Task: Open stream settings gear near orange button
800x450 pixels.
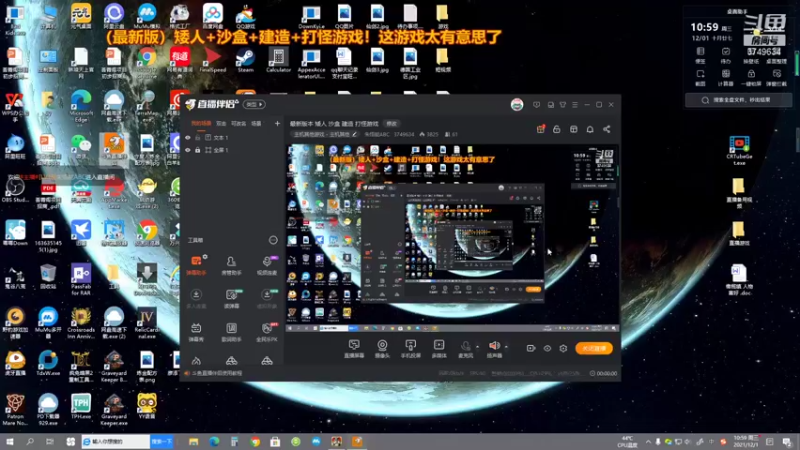Action: 563,348
